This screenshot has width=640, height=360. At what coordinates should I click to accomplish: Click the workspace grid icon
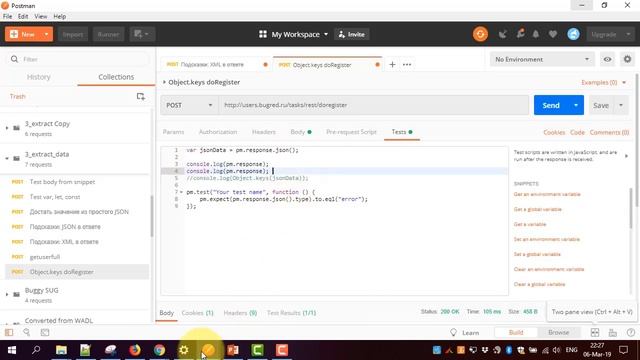point(263,34)
